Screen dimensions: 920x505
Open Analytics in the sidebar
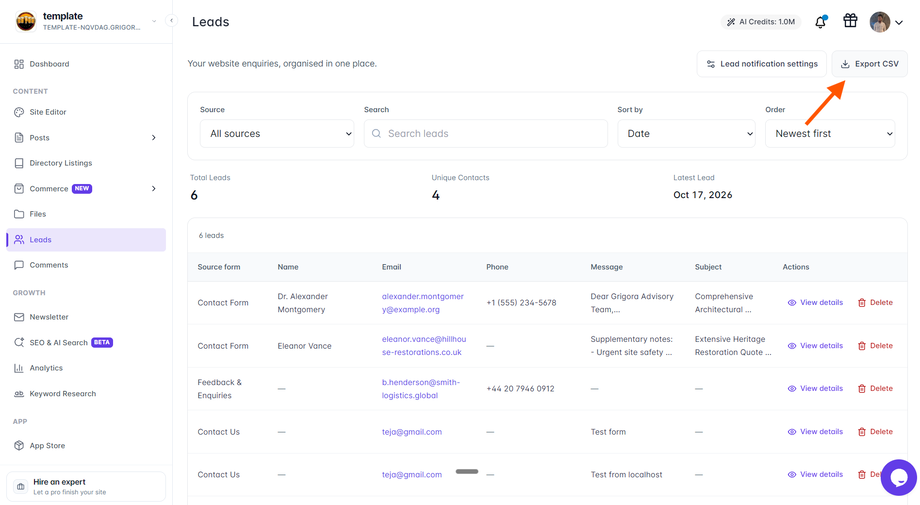coord(86,368)
